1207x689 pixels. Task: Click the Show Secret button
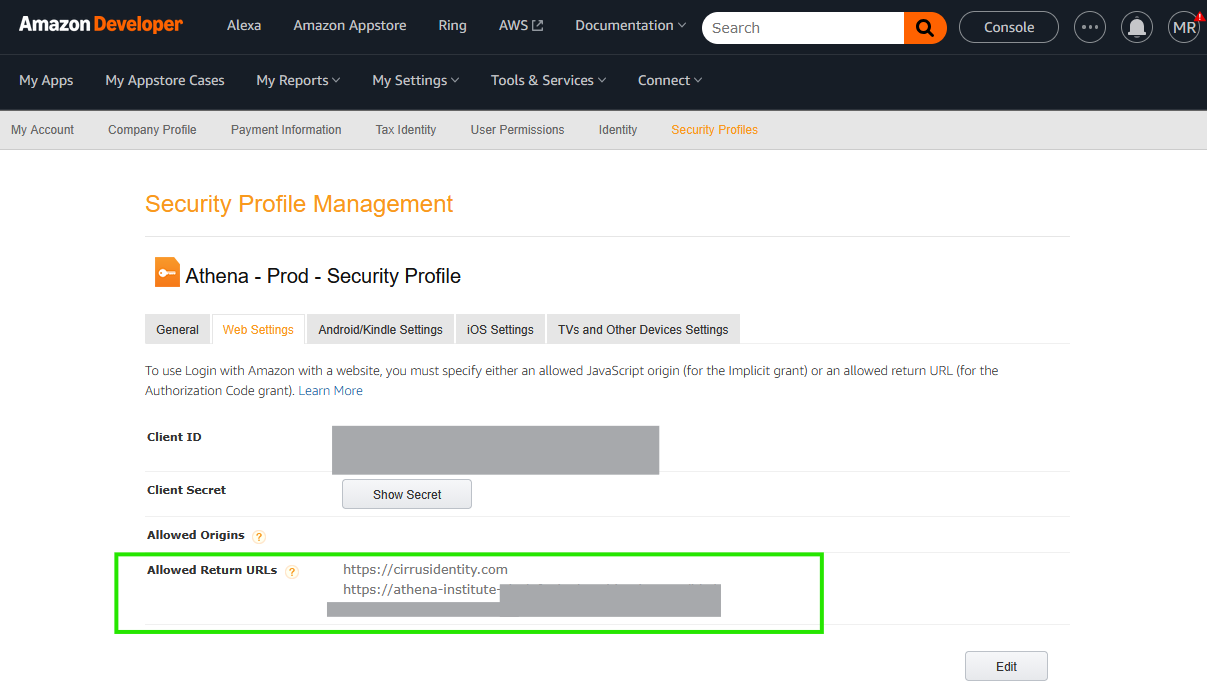(x=407, y=495)
